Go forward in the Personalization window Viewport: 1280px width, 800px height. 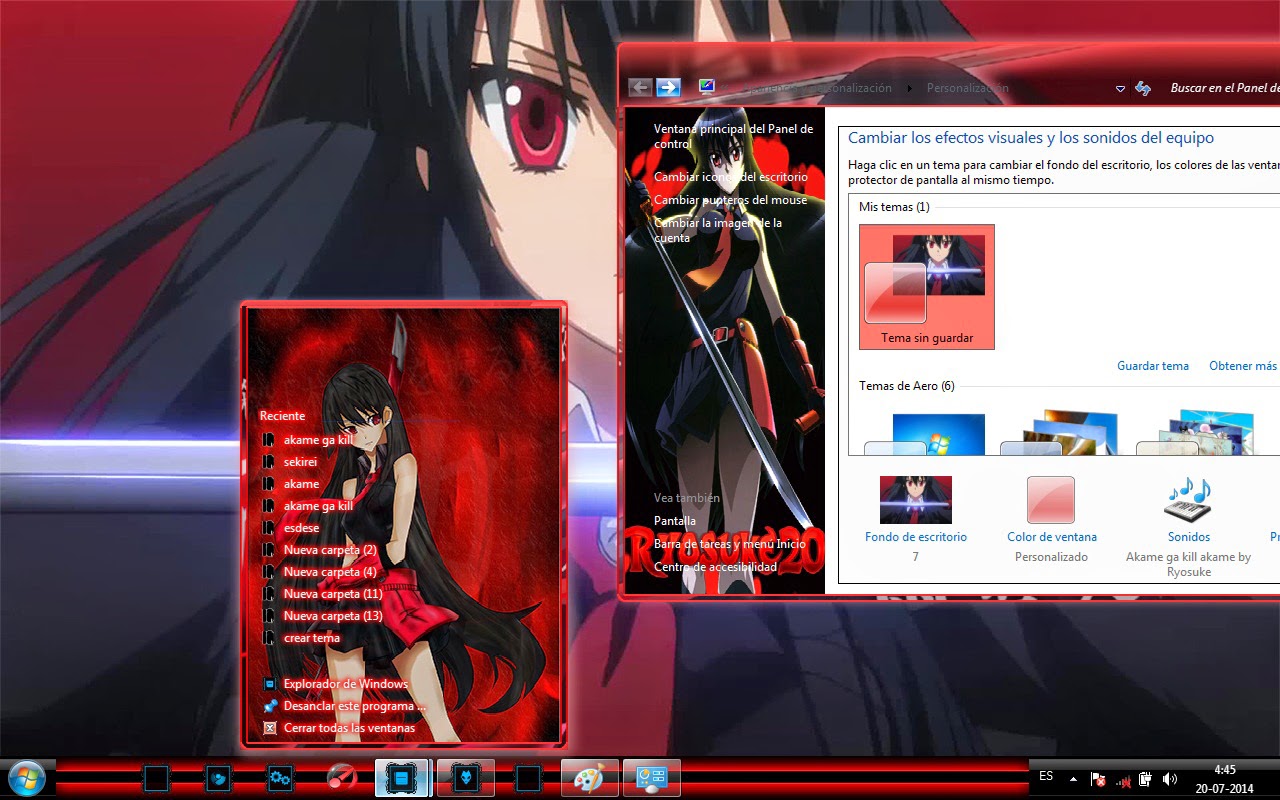pos(668,87)
